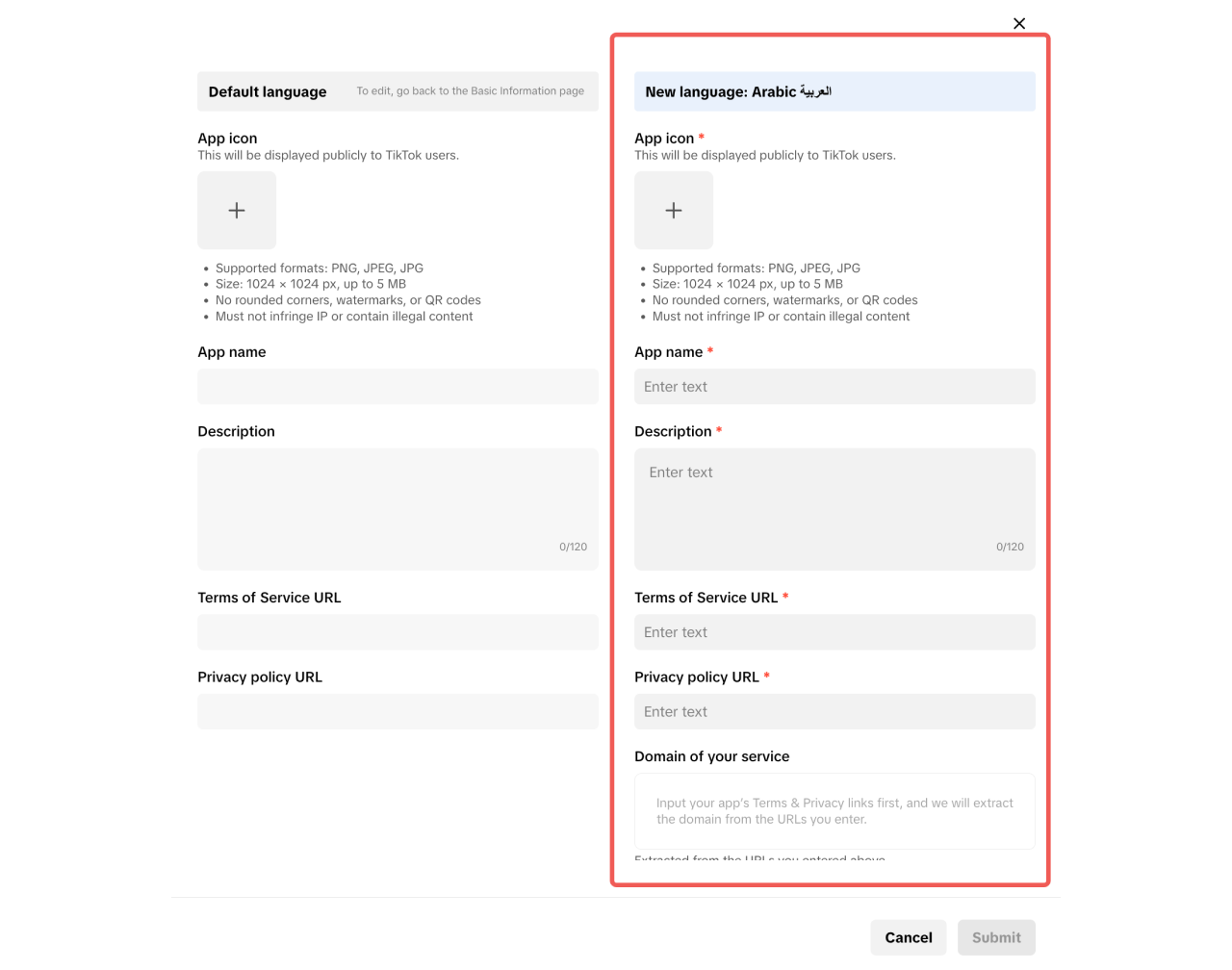Screen dimensions: 1232x970
Task: Click the default Privacy policy URL field
Action: click(x=398, y=712)
